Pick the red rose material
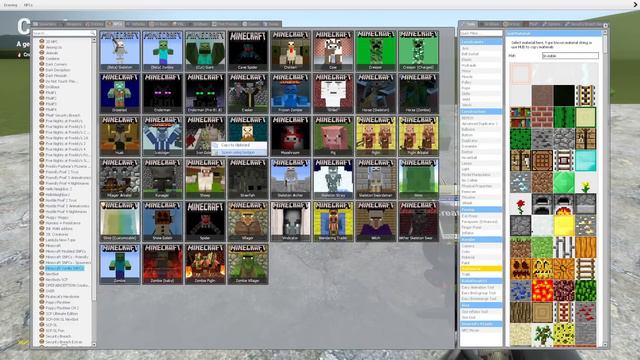The height and width of the screenshot is (360, 640). tap(520, 204)
